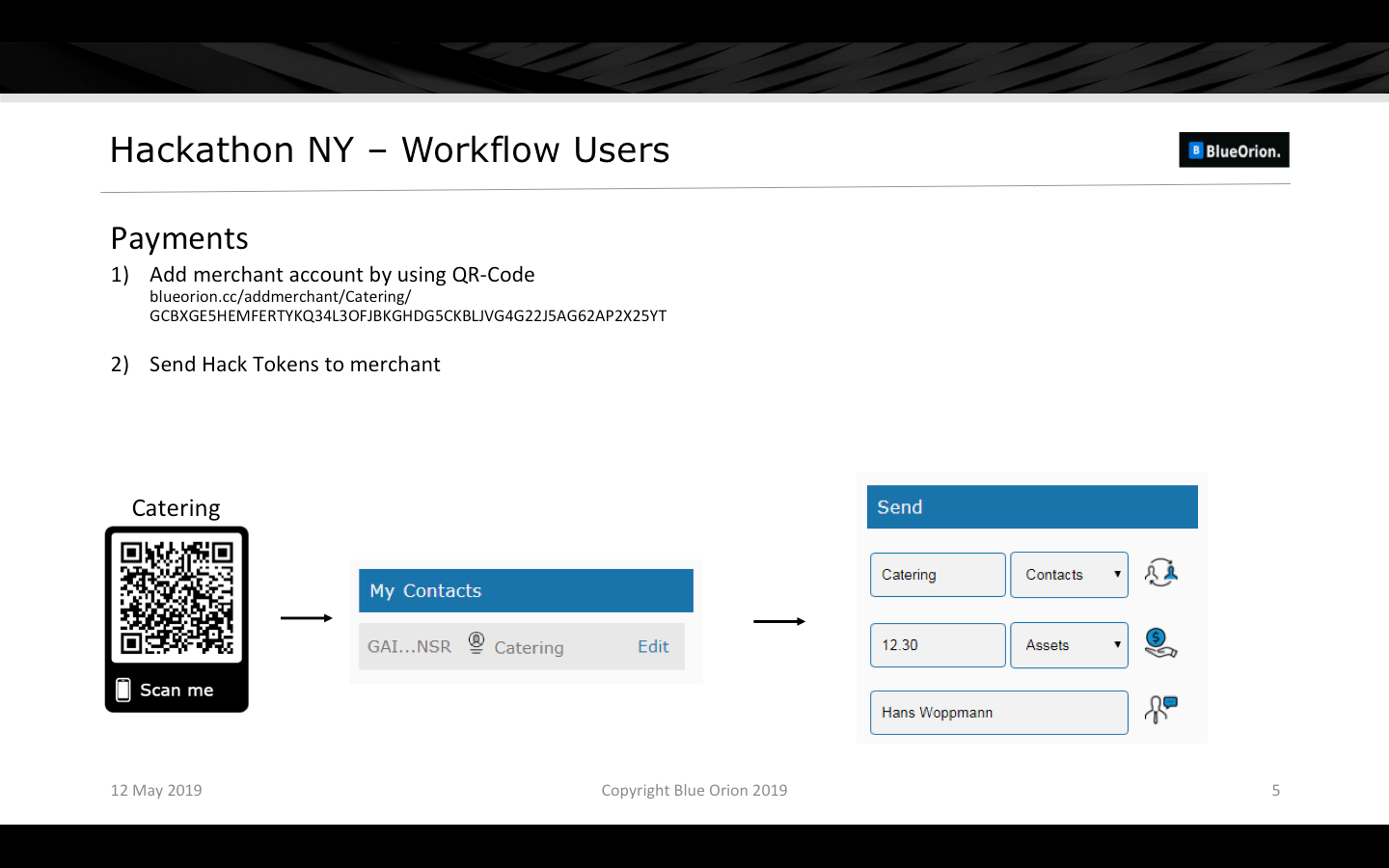
Task: Click the Catering label above the QR code
Action: (x=176, y=508)
